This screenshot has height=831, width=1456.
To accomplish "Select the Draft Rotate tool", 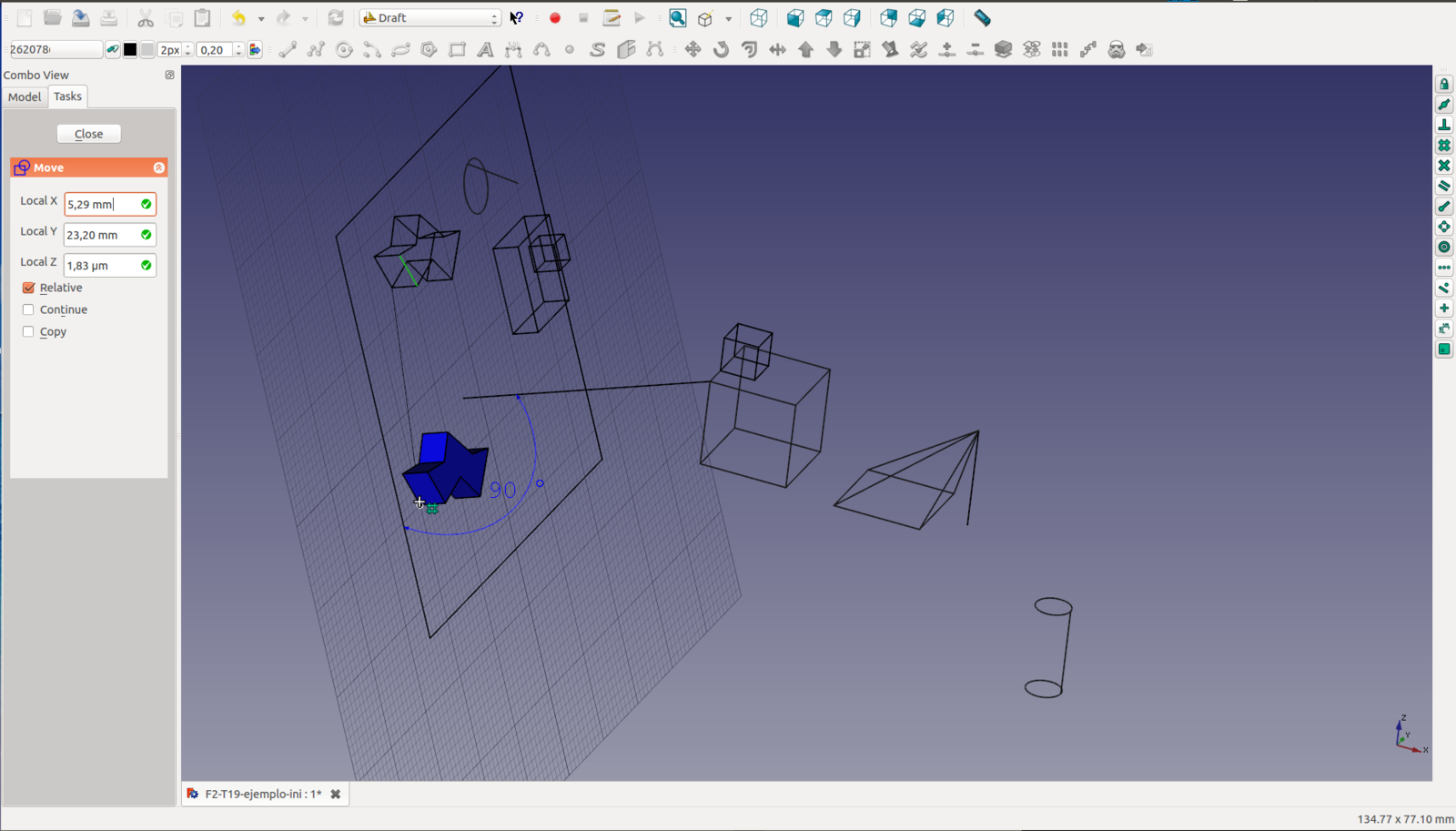I will tap(721, 50).
